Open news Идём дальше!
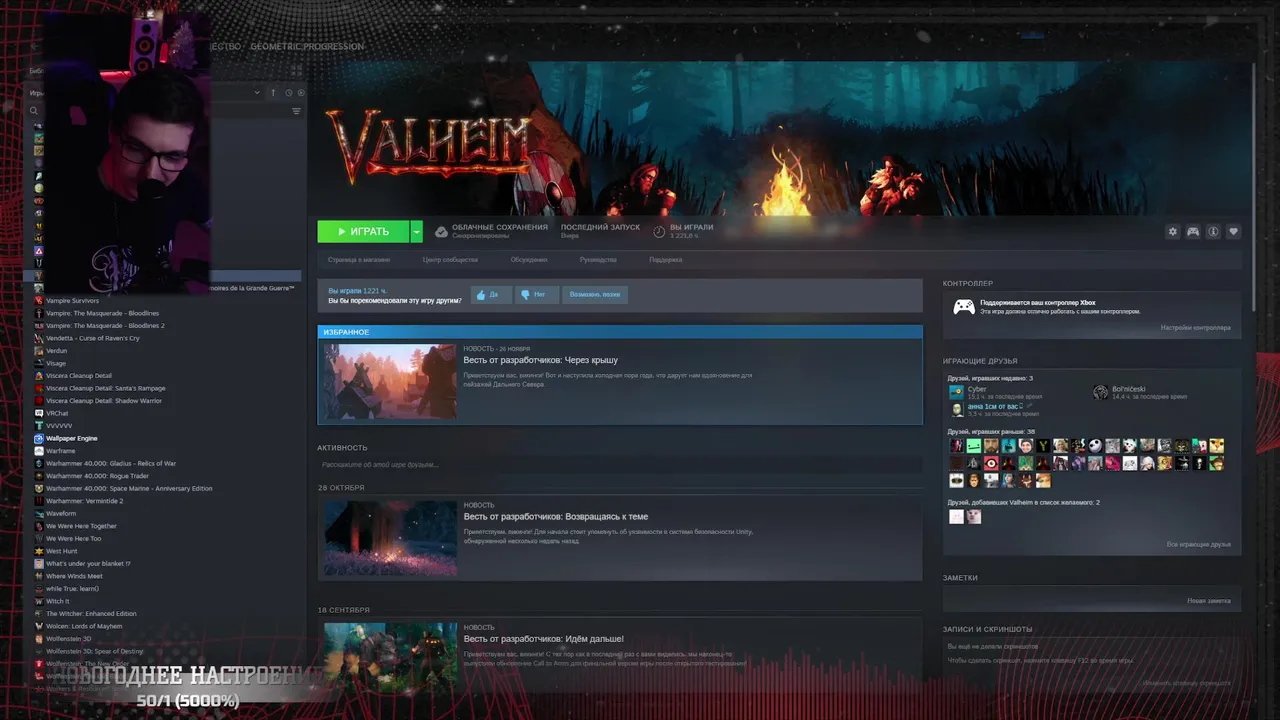 pos(543,639)
